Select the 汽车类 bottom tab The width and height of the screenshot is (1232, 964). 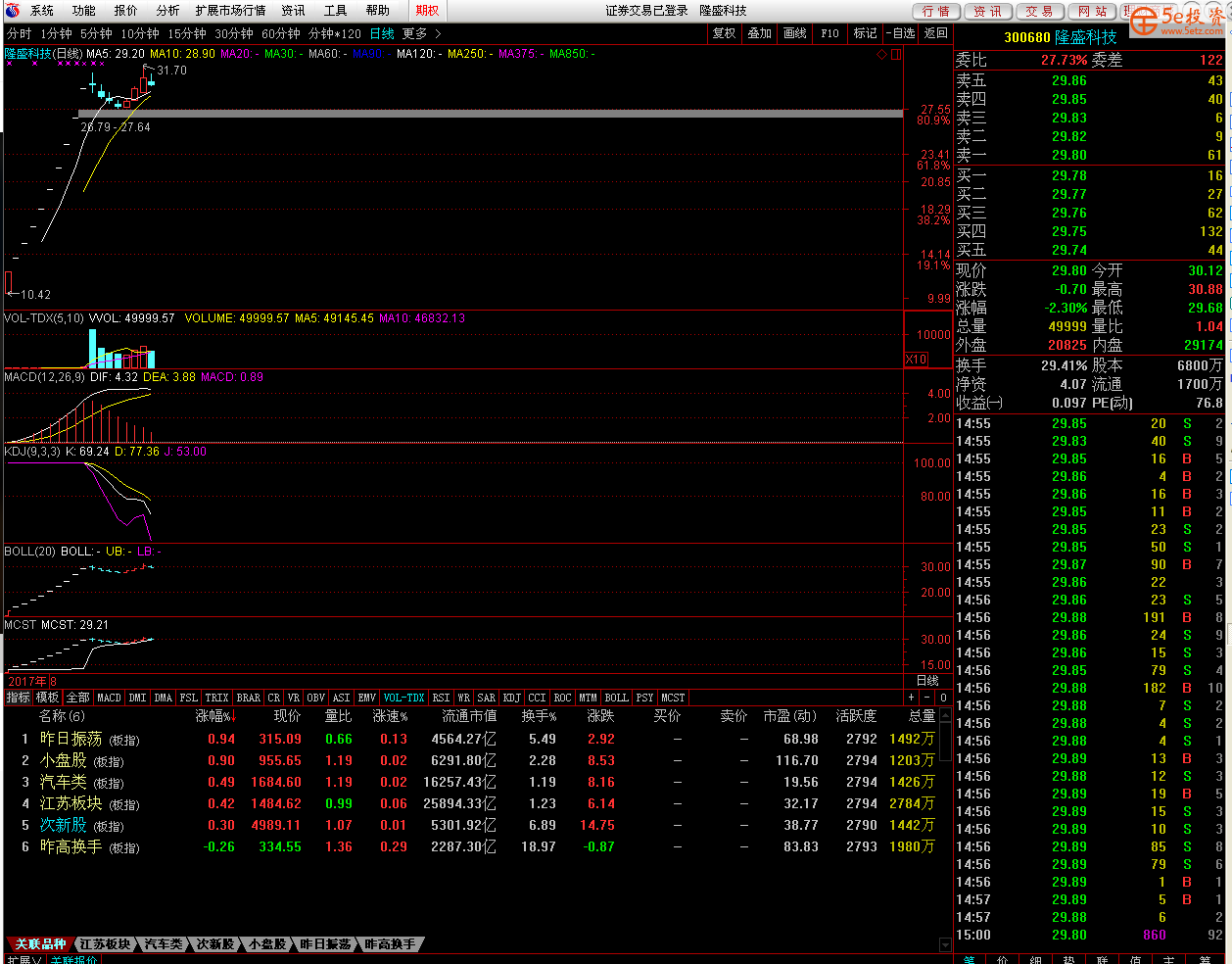click(x=164, y=944)
